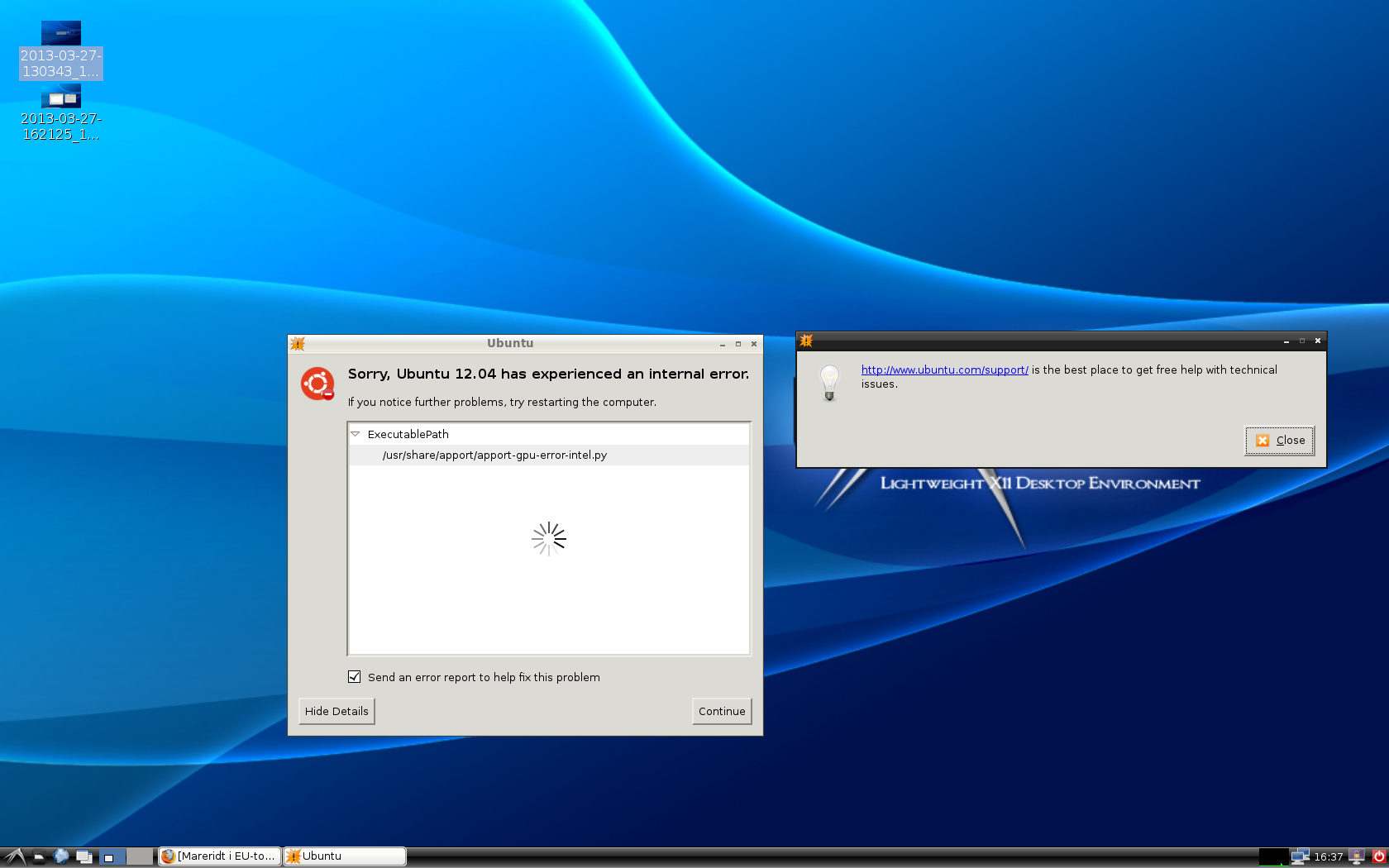Click the 16:37 clock in panel
This screenshot has height=868, width=1389.
click(x=1328, y=856)
